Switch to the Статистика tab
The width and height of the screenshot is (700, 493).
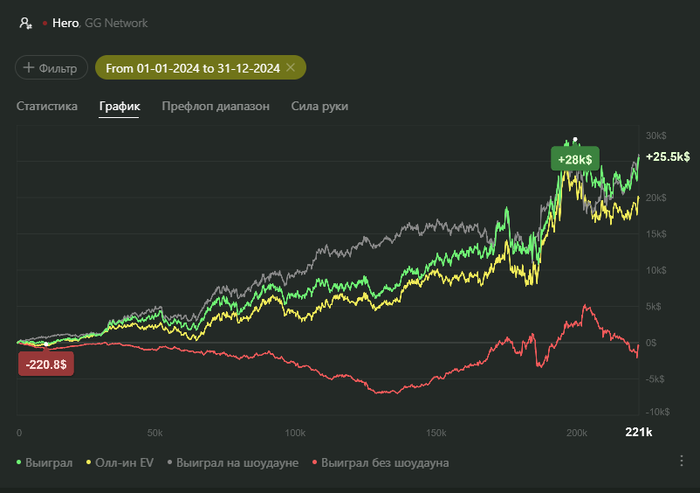[47, 106]
